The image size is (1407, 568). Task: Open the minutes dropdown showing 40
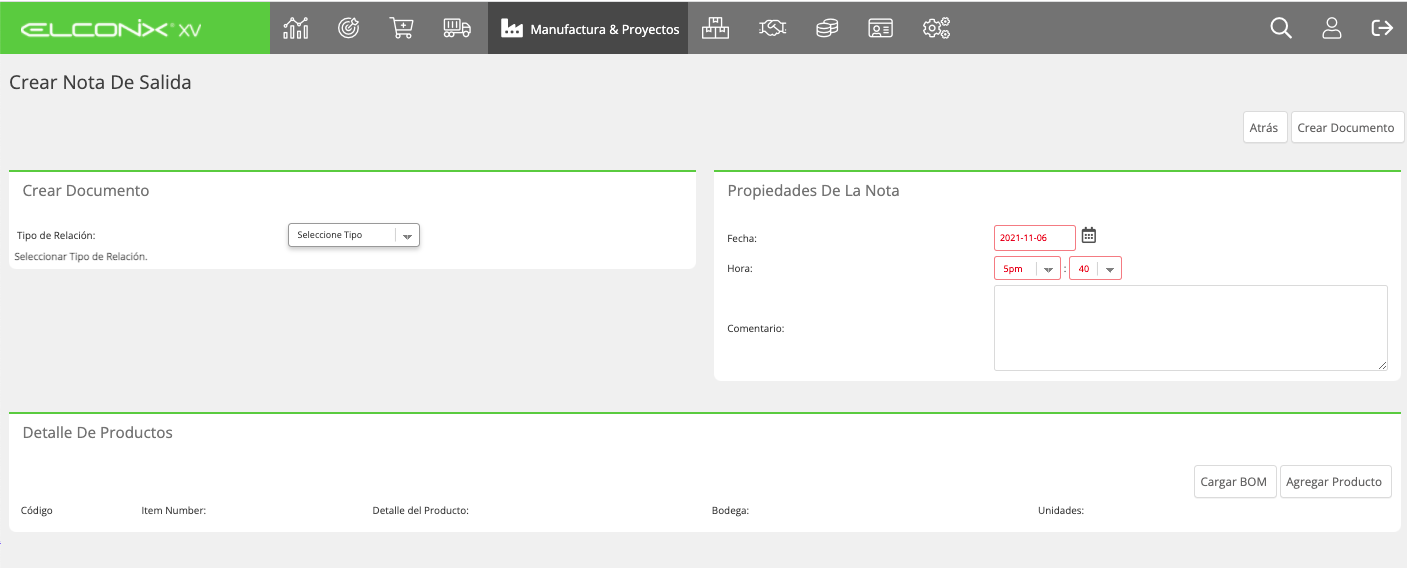click(x=1095, y=268)
